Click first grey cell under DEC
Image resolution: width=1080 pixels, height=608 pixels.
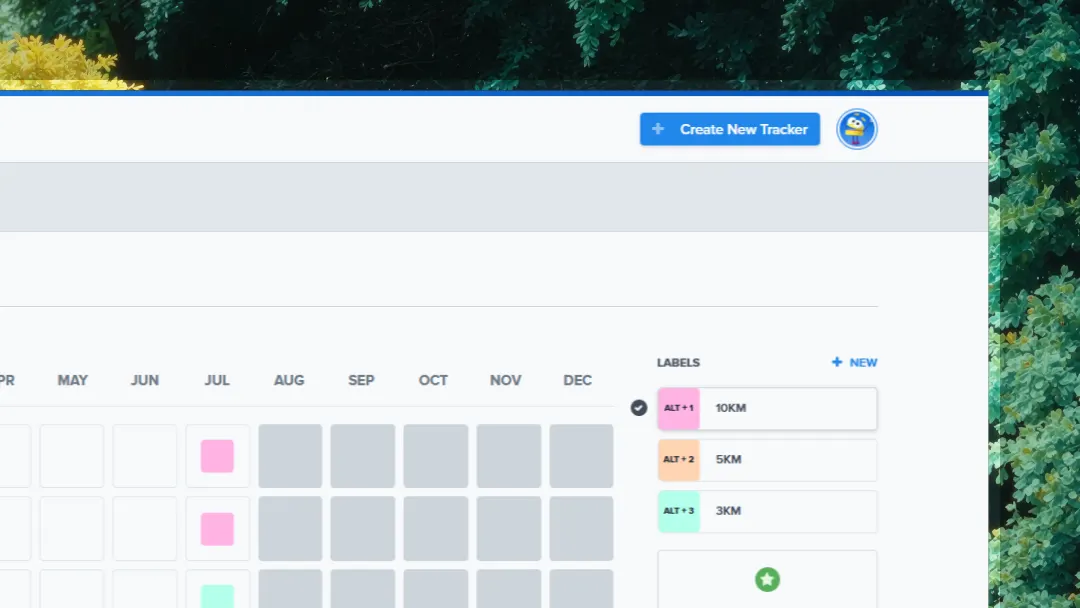point(581,456)
